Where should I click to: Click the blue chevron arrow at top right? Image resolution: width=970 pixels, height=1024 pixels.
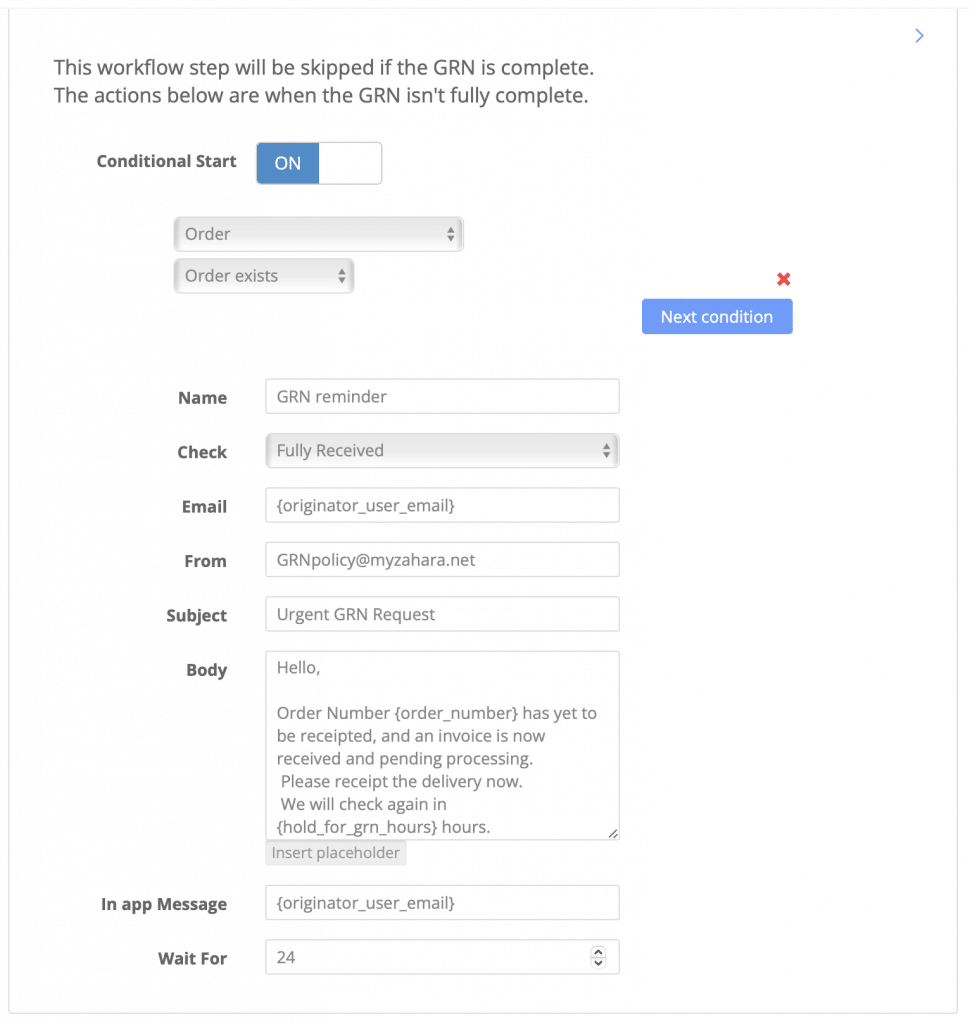pyautogui.click(x=919, y=35)
